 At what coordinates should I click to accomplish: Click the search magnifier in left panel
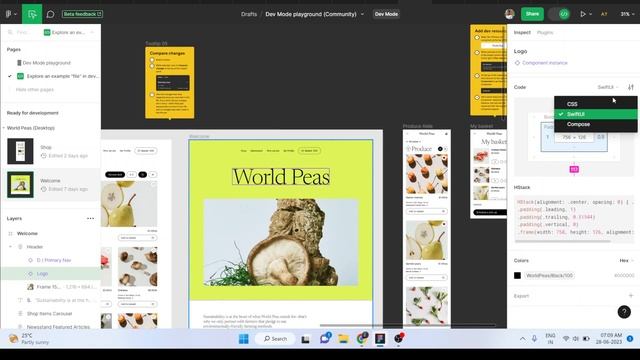(x=10, y=32)
